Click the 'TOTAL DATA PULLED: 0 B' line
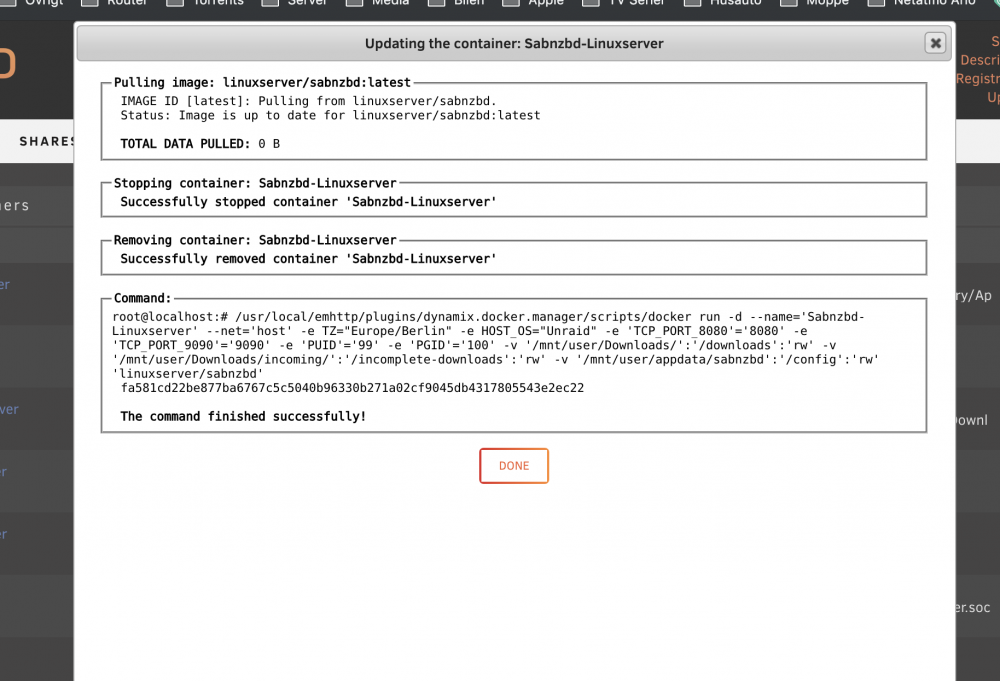This screenshot has width=1000, height=681. pos(200,143)
